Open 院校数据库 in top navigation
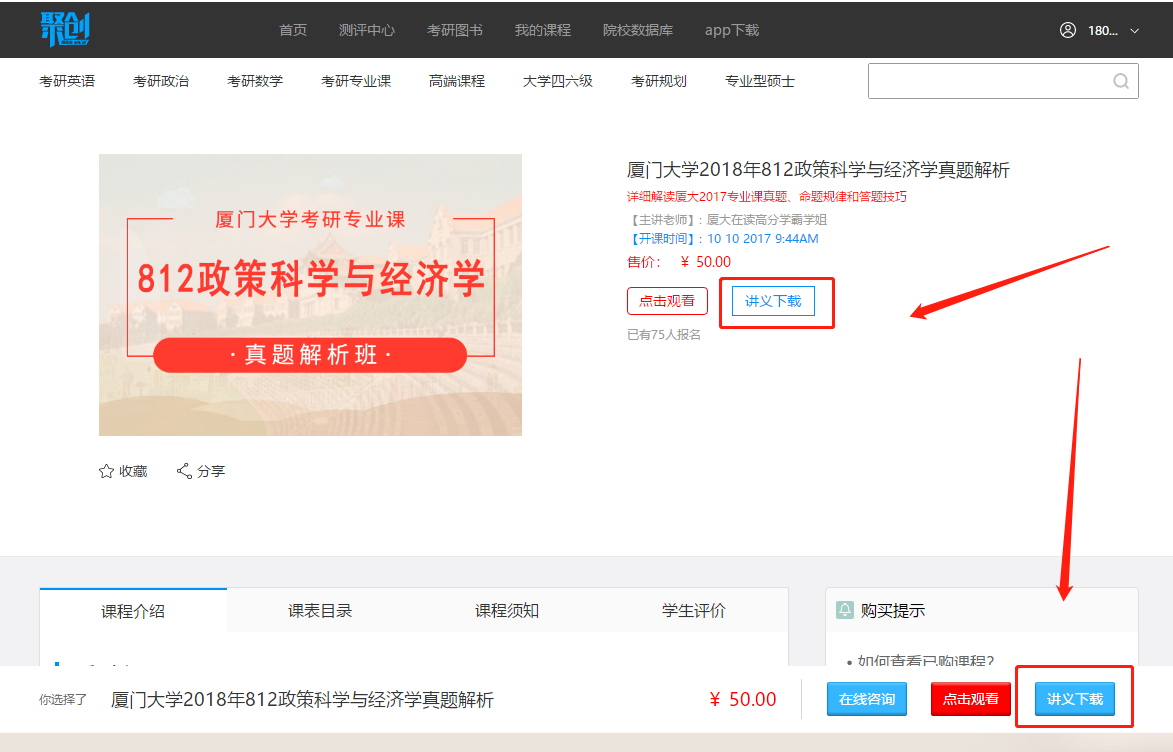Image resolution: width=1173 pixels, height=752 pixels. pyautogui.click(x=637, y=30)
